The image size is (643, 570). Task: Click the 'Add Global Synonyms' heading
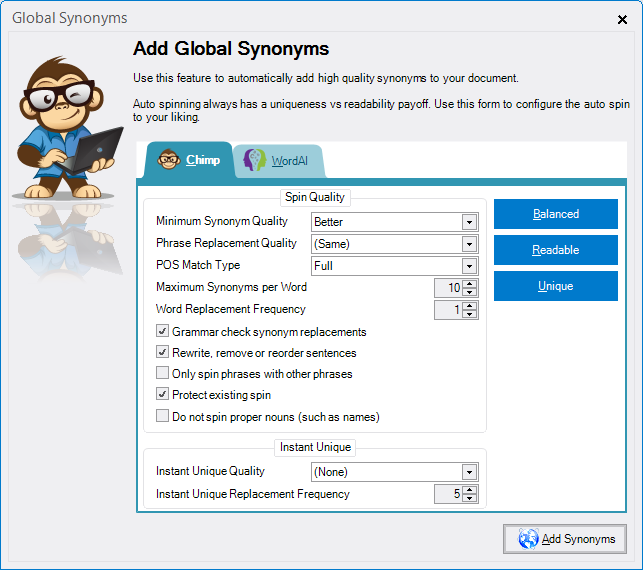pyautogui.click(x=231, y=48)
